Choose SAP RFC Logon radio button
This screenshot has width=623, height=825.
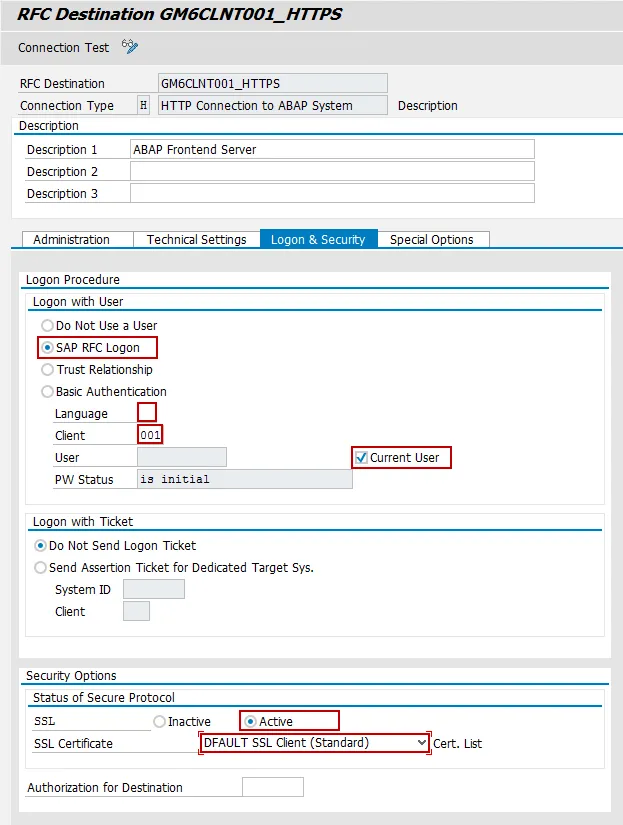click(48, 348)
